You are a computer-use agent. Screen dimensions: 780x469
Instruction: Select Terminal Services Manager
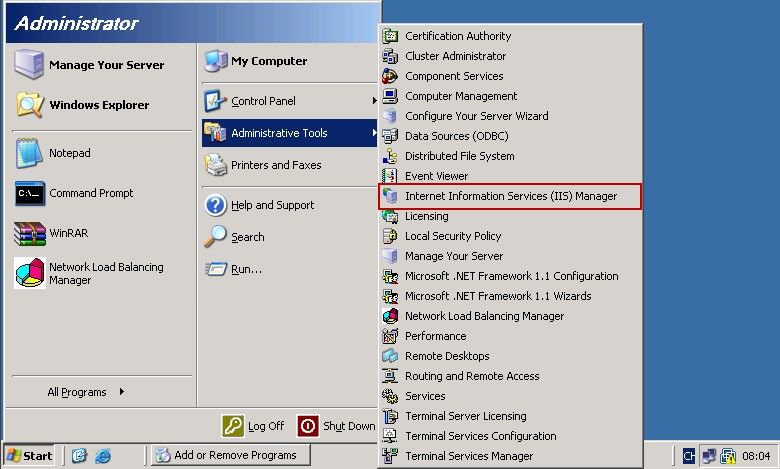[x=510, y=456]
